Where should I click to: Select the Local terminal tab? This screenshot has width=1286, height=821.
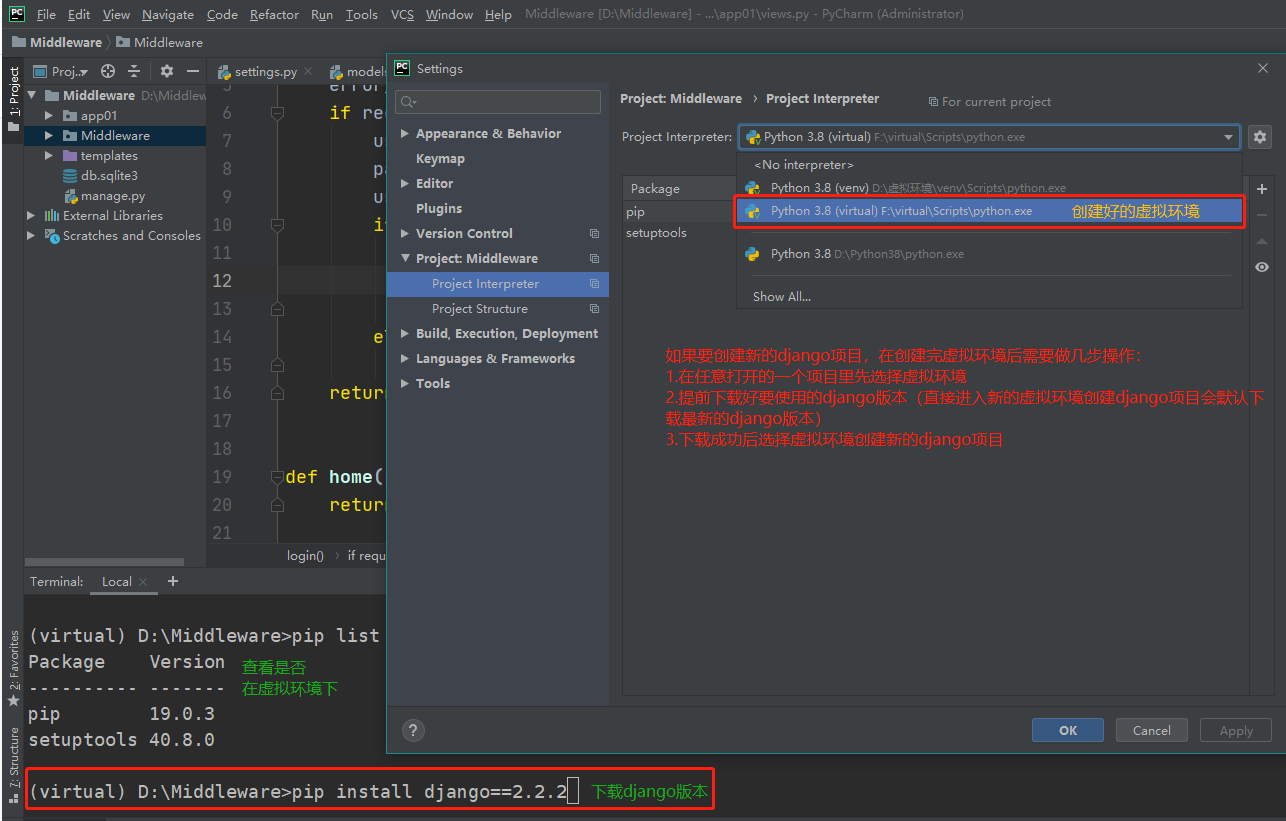point(117,582)
